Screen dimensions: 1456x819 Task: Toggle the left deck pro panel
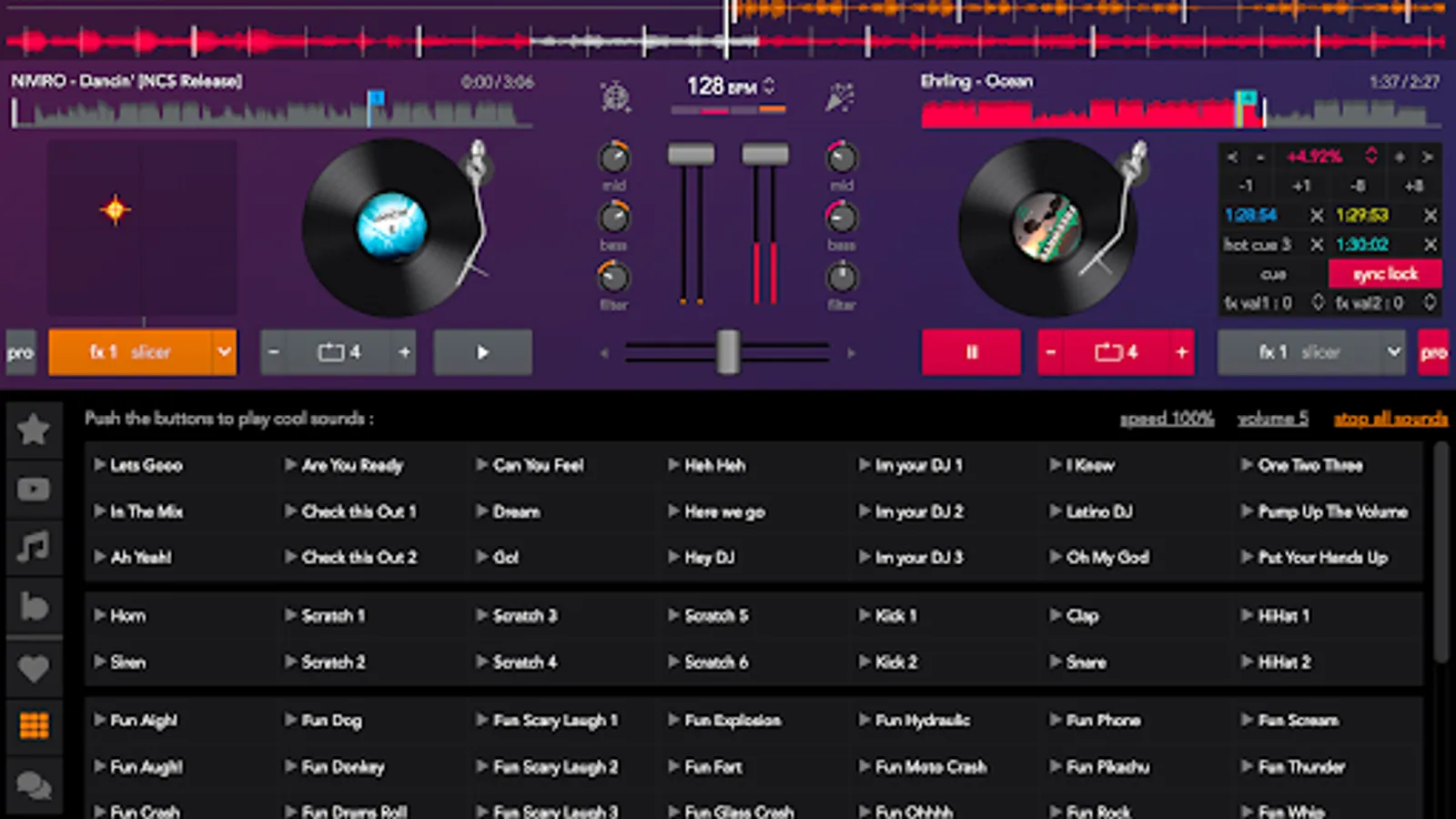(20, 352)
